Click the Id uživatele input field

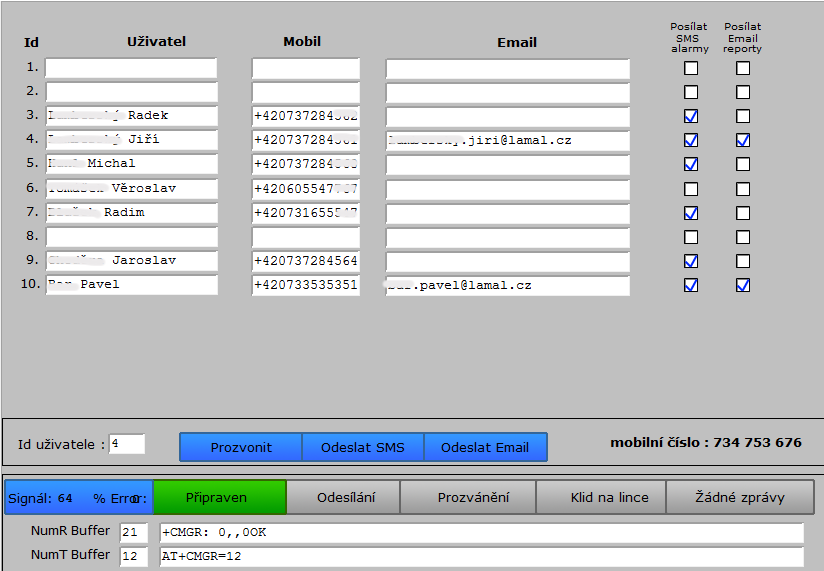click(x=126, y=444)
